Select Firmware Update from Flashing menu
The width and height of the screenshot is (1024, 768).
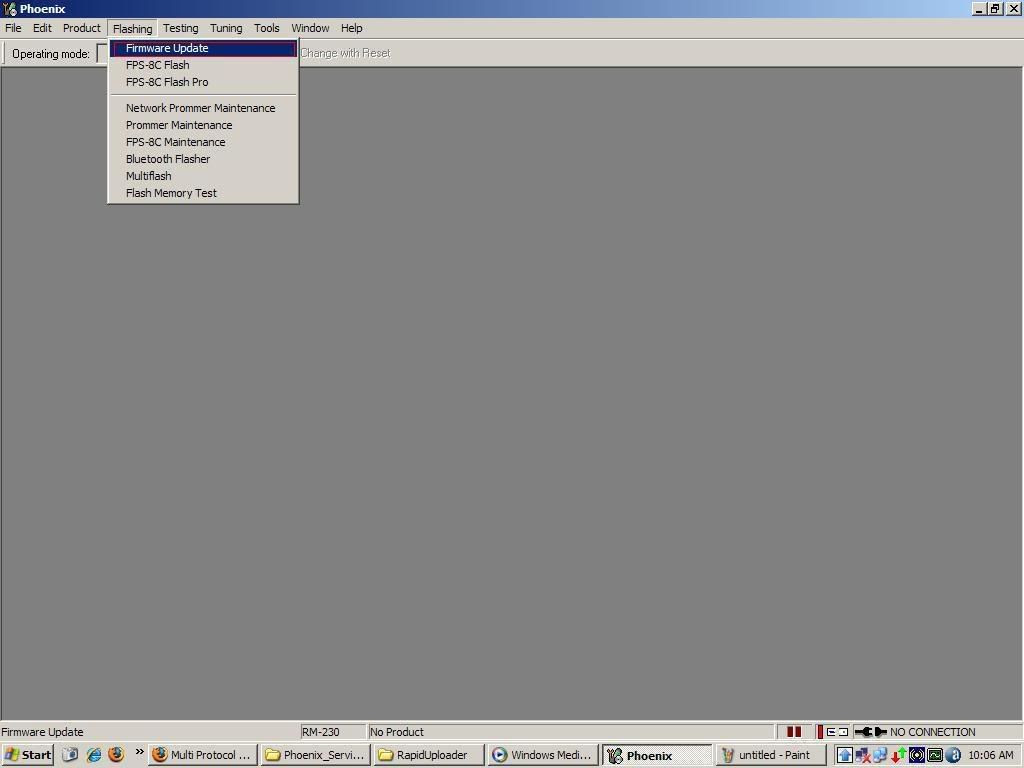tap(203, 48)
